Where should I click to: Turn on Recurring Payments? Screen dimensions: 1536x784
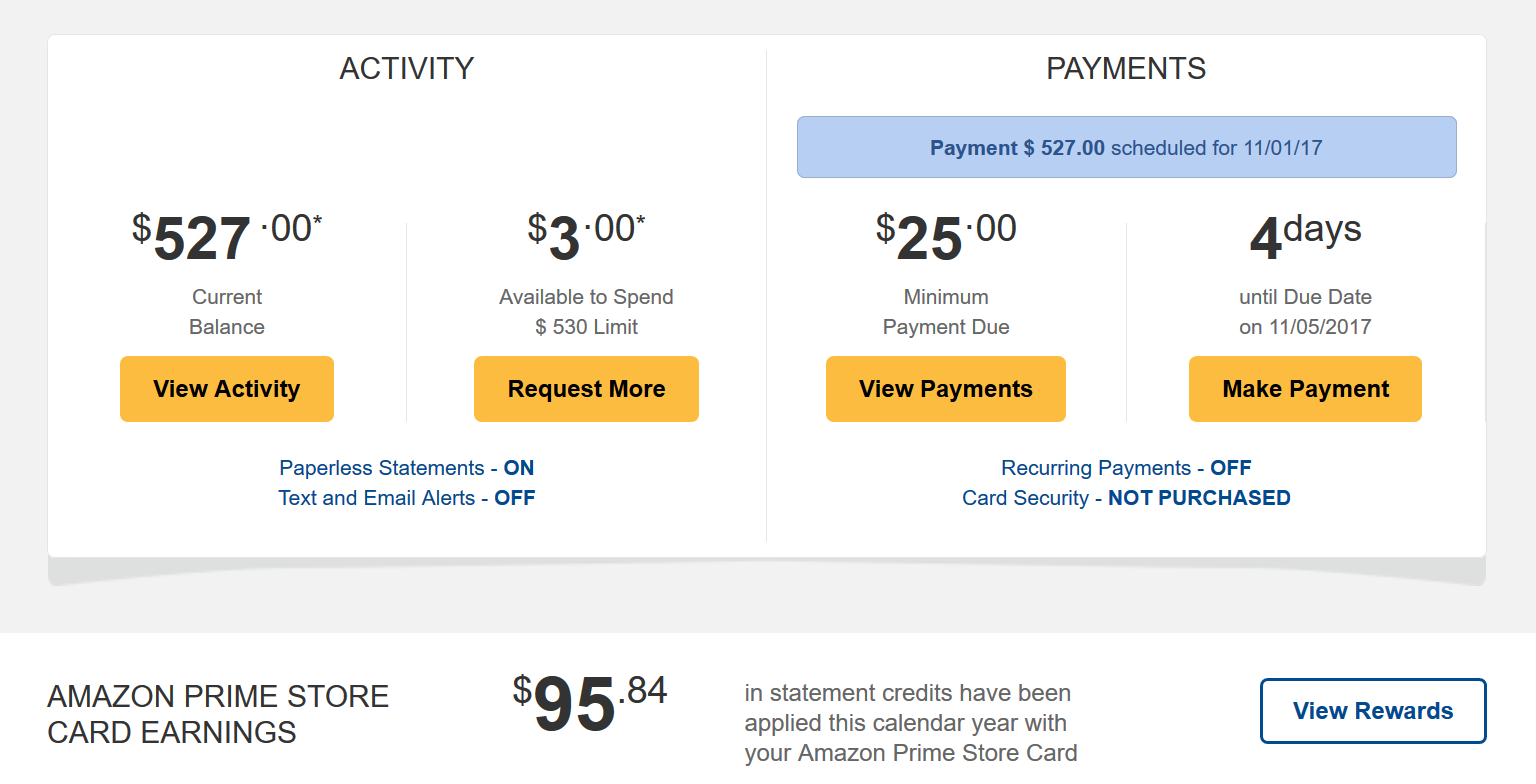[1126, 467]
